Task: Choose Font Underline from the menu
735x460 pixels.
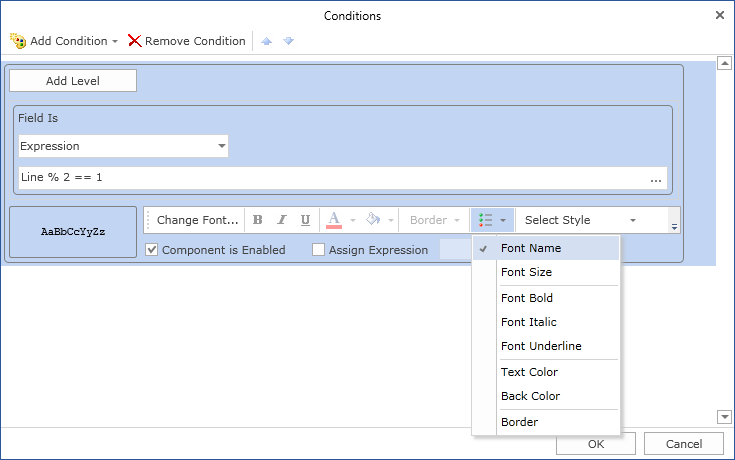Action: pyautogui.click(x=541, y=346)
